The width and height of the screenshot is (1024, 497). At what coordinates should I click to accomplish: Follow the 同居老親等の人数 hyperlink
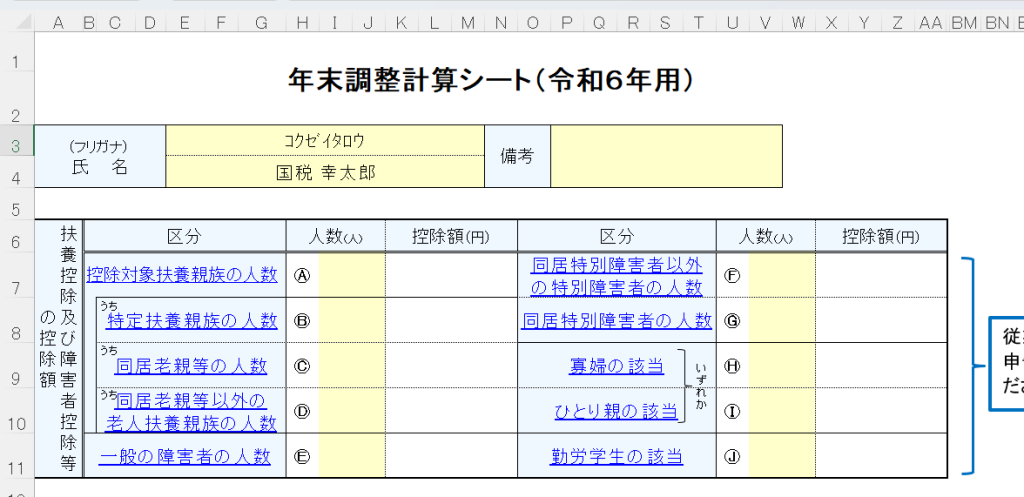coord(192,366)
